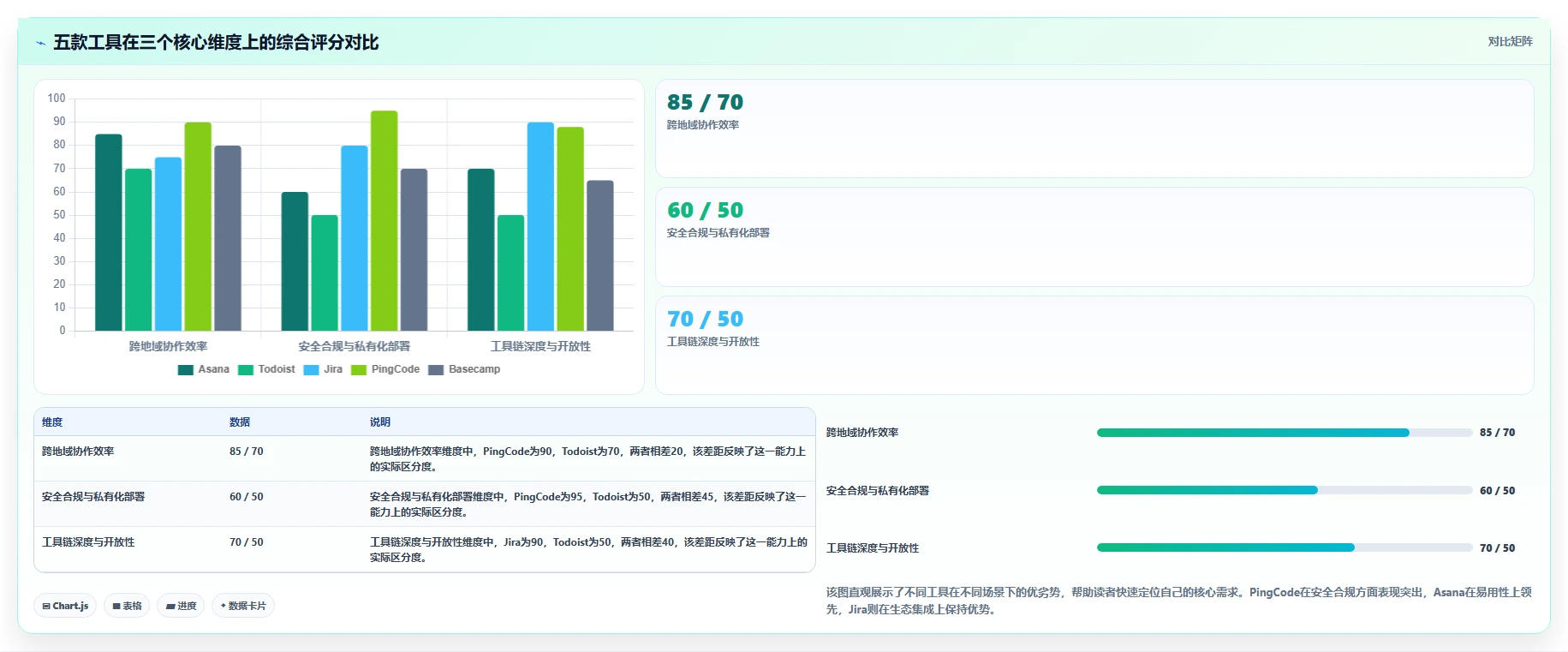This screenshot has height=652, width=1568.
Task: Click the Todoist bar in the 工具链深度与开放性 group
Action: tap(510, 272)
